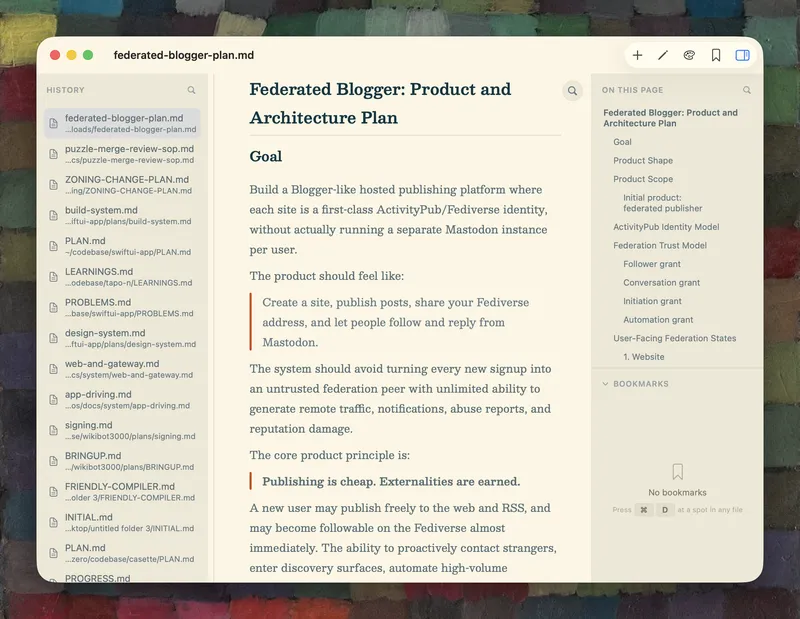The image size is (800, 619).
Task: Click file icon beside puzzle-merge-review-sop.md
Action: tap(54, 154)
